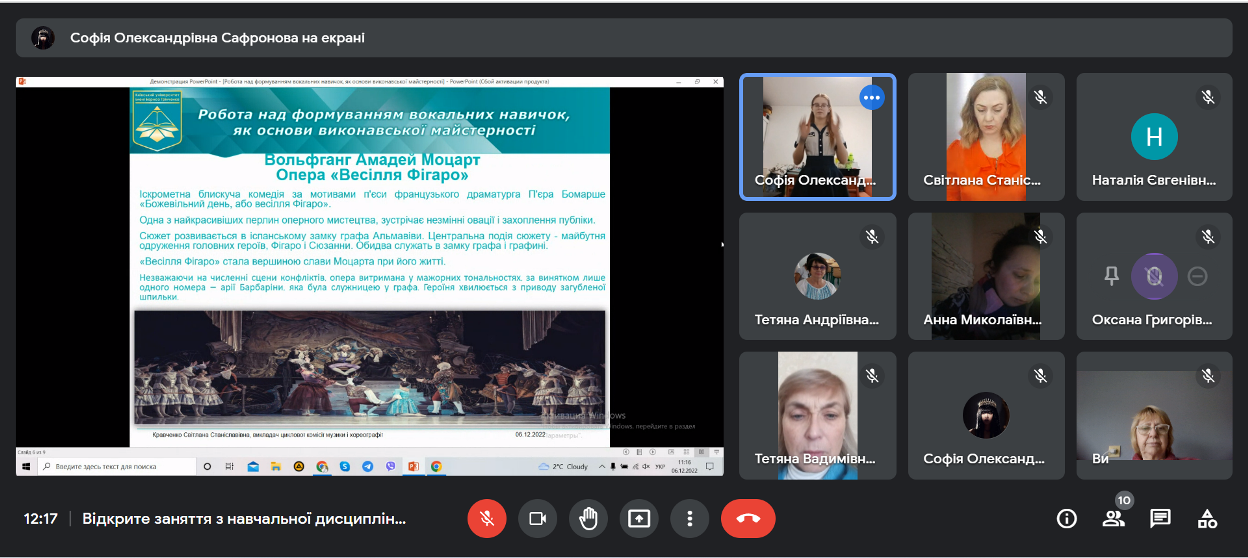Screen dimensions: 1248x558
Task: Click muted mic indicator on Ви tile
Action: [x=1208, y=375]
